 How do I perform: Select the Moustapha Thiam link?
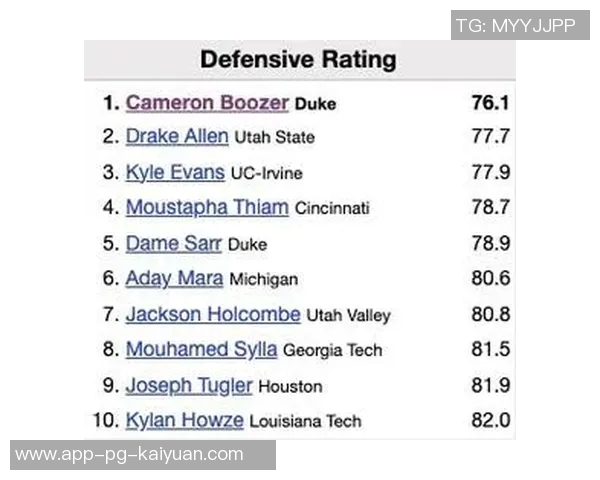click(x=207, y=208)
